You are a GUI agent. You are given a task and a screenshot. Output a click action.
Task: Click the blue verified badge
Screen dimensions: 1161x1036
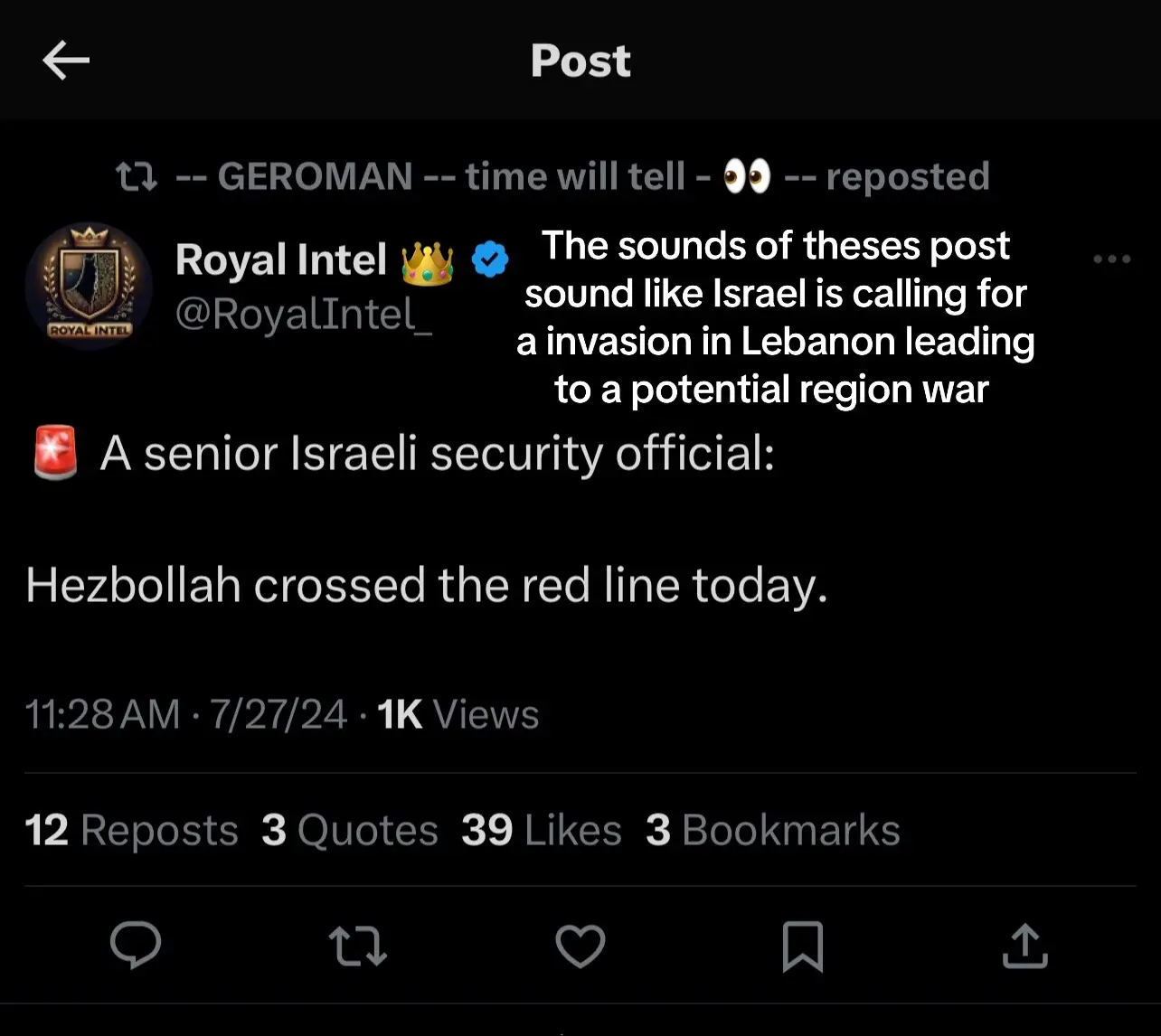490,260
